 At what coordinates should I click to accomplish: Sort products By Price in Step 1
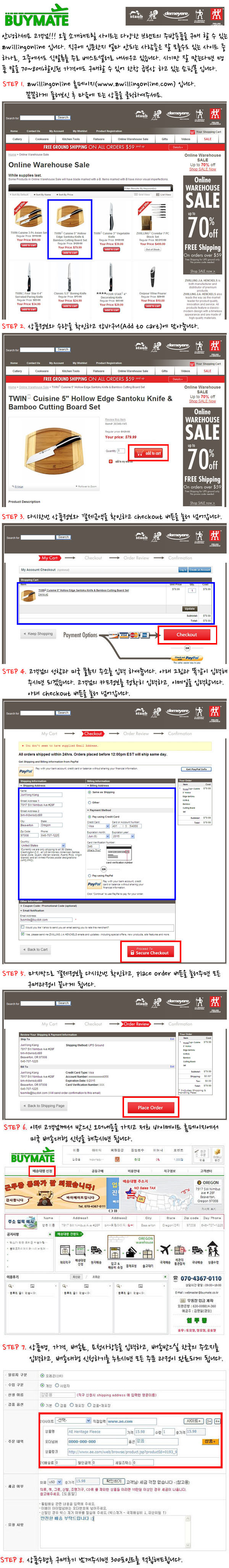[x=65, y=194]
